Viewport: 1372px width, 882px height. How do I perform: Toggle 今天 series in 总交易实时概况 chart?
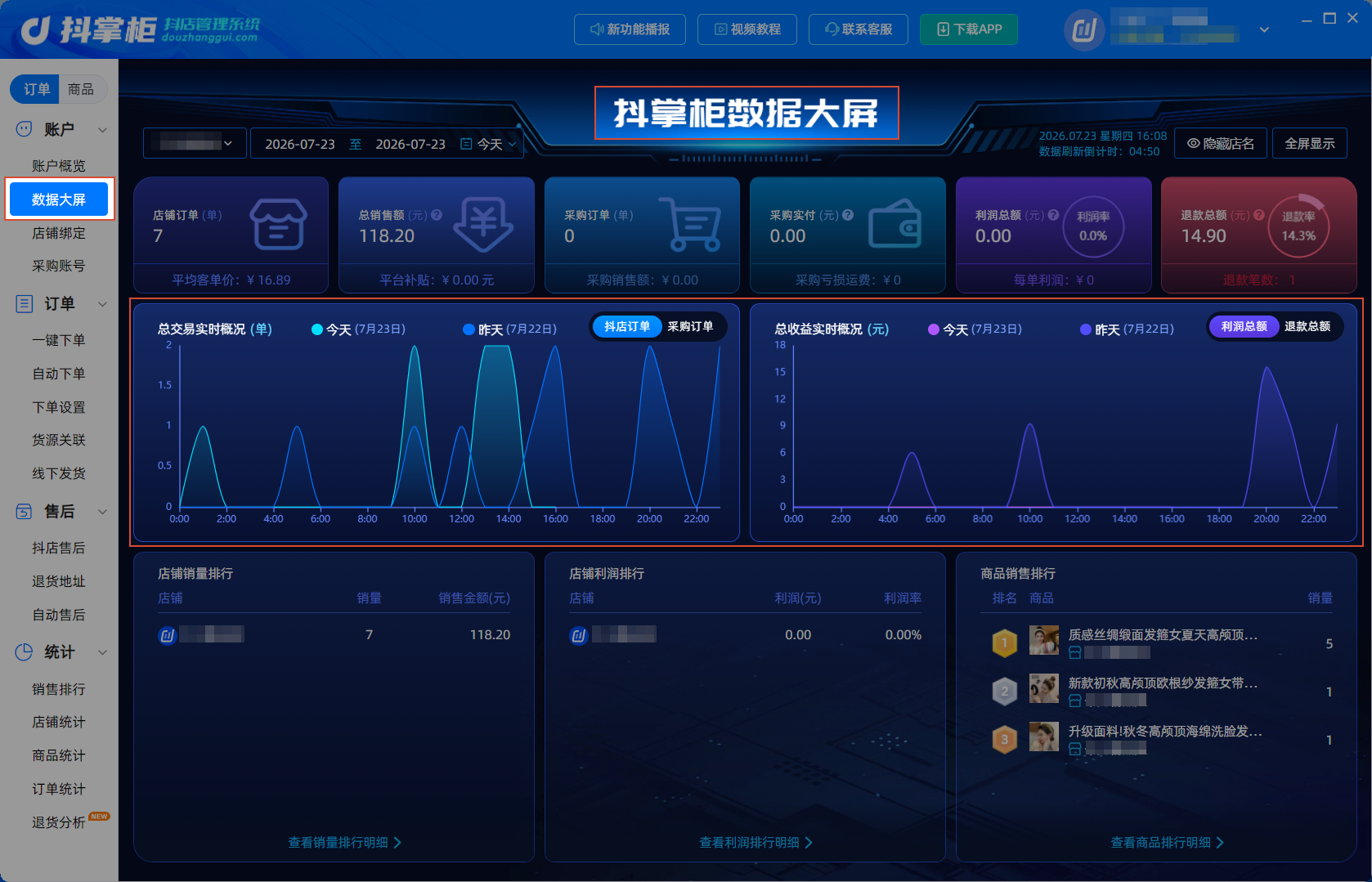point(358,329)
